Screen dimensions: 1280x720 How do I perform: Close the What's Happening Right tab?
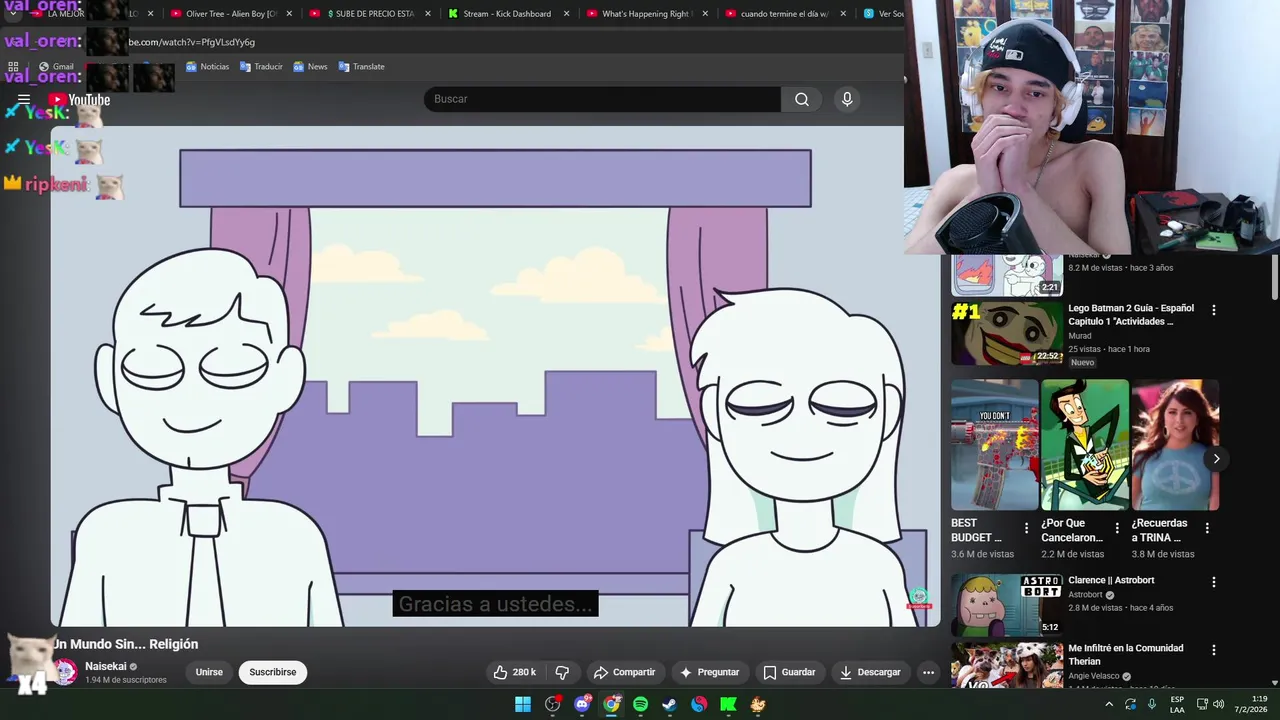coord(705,14)
